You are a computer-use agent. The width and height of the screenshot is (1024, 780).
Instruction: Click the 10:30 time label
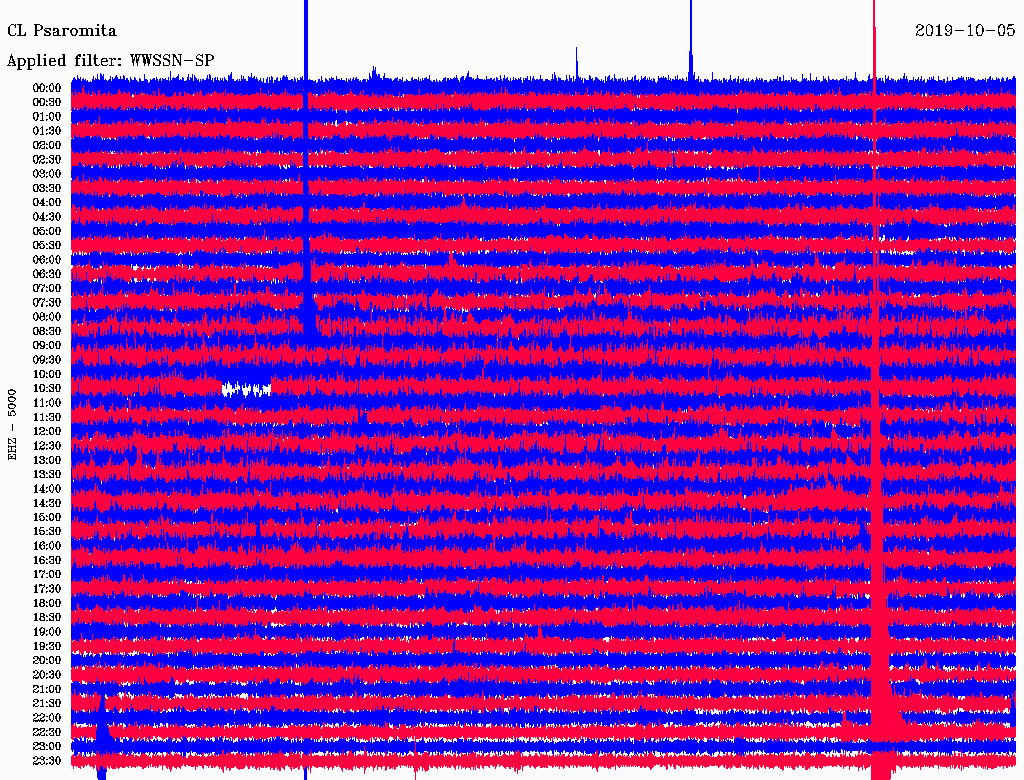47,389
